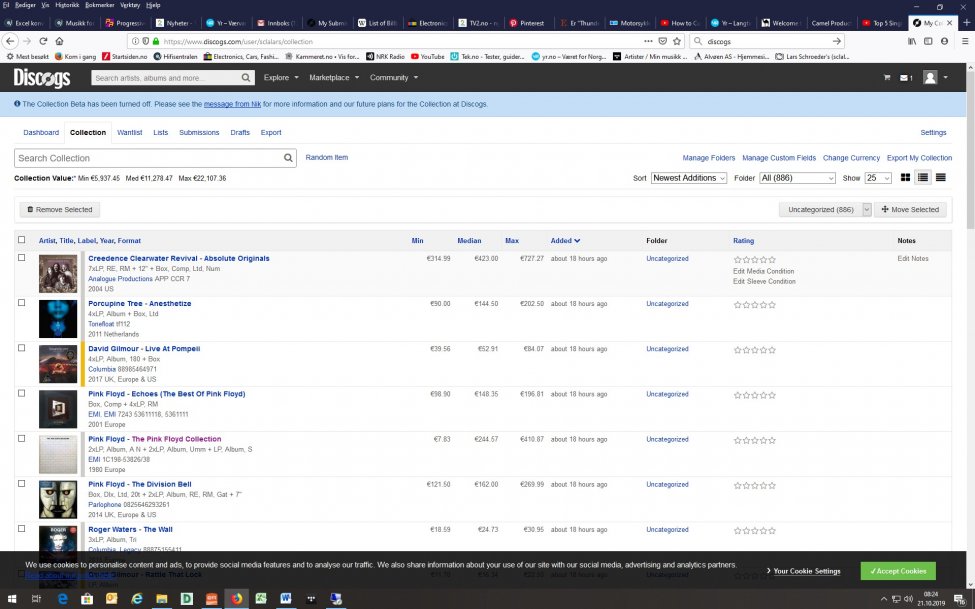This screenshot has height=609, width=975.
Task: Open the Firefox library icon
Action: 912,41
